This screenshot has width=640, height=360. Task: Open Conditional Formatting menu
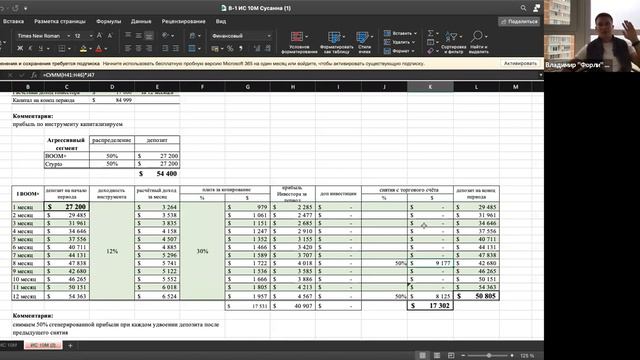click(x=299, y=43)
